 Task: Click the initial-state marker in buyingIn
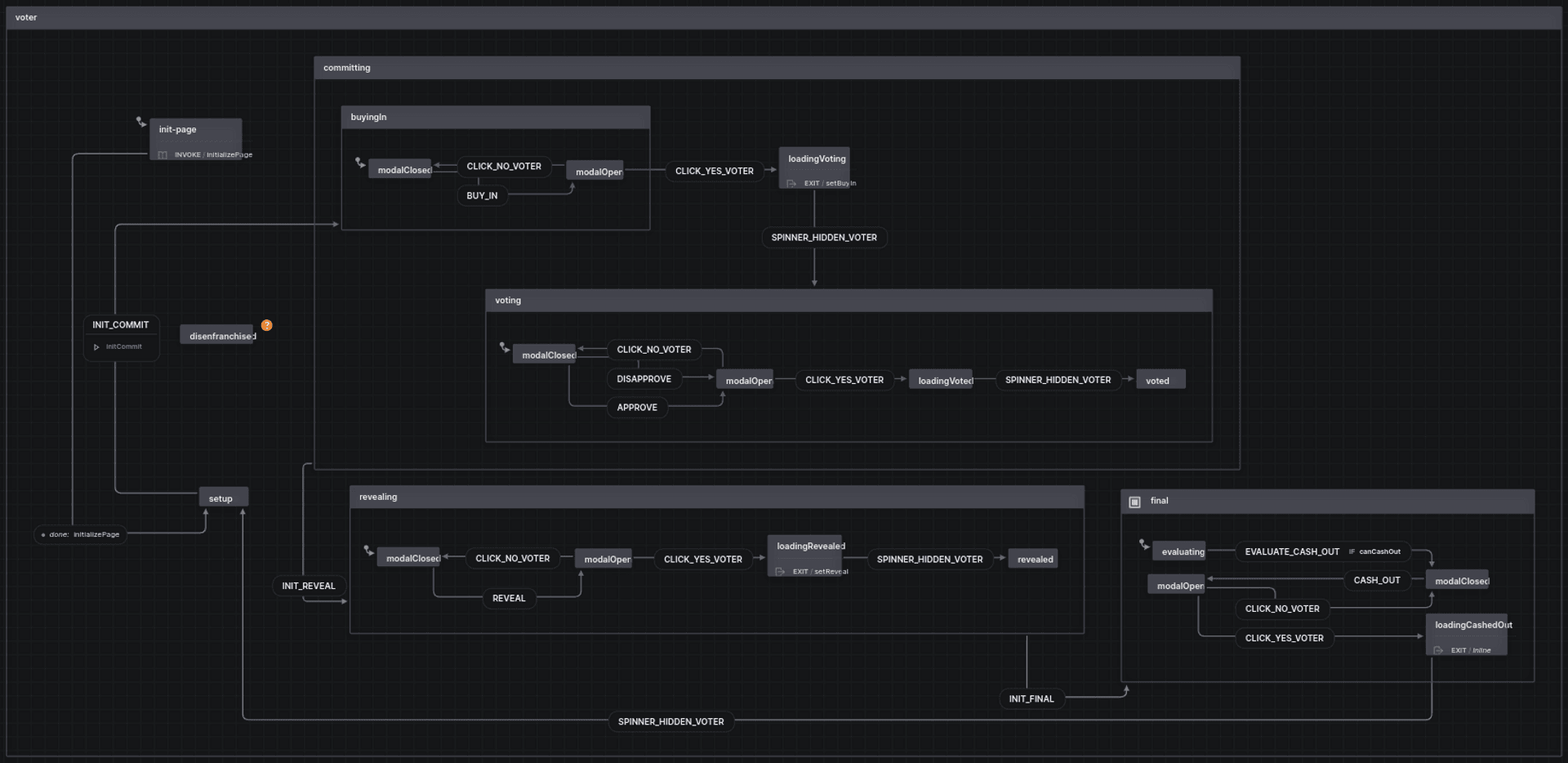pyautogui.click(x=359, y=163)
